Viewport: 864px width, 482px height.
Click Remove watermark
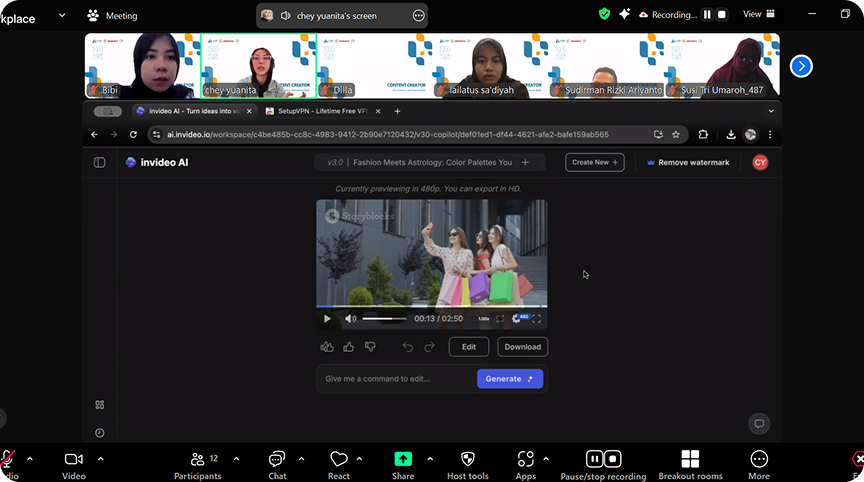pos(688,163)
